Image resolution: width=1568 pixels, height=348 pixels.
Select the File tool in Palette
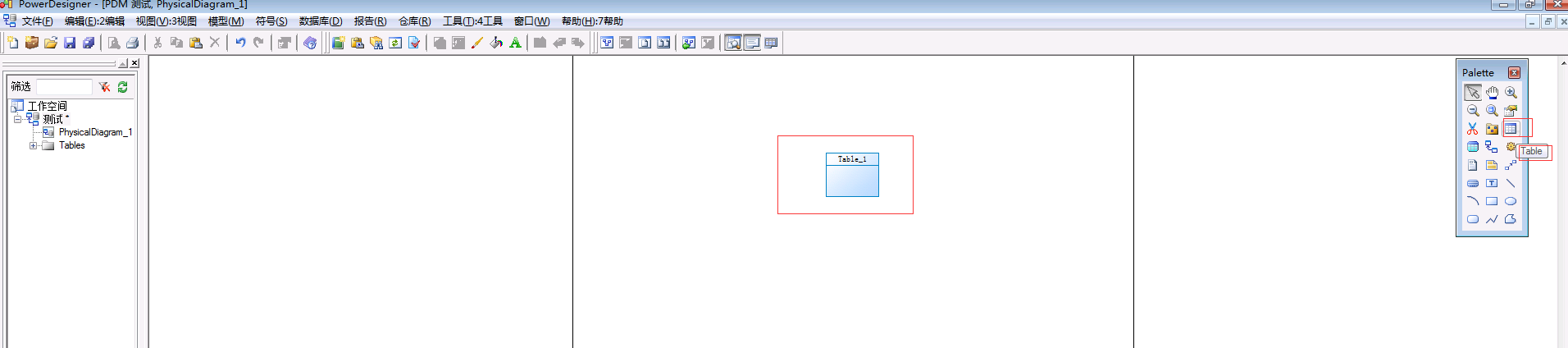click(x=1473, y=165)
